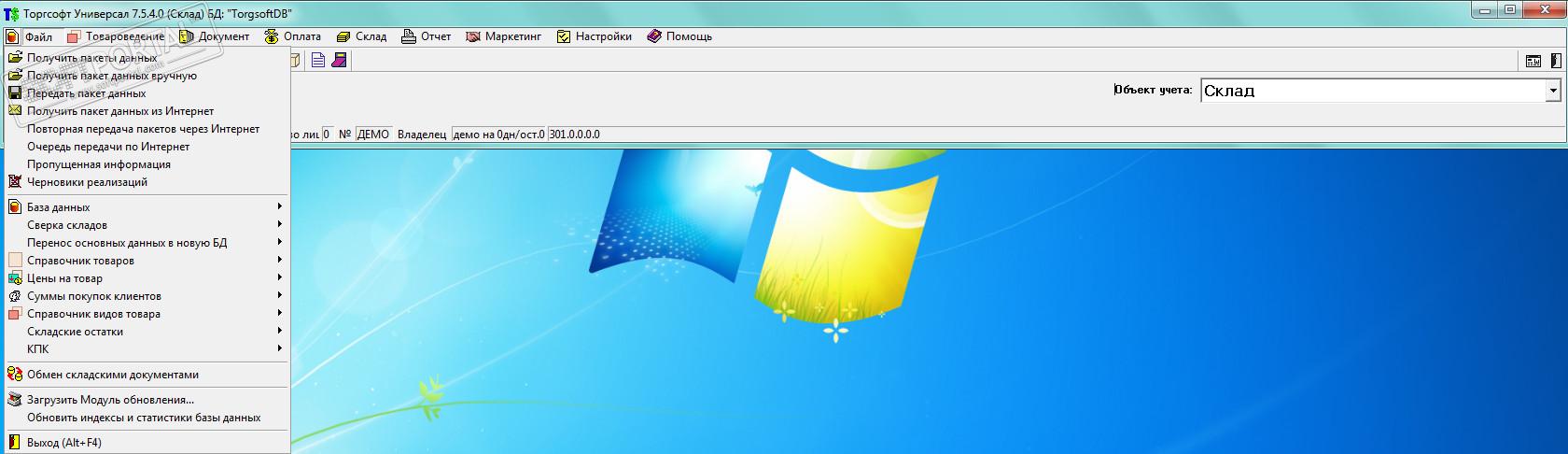Click the ДЕМО status field
1568x454 pixels.
[373, 135]
